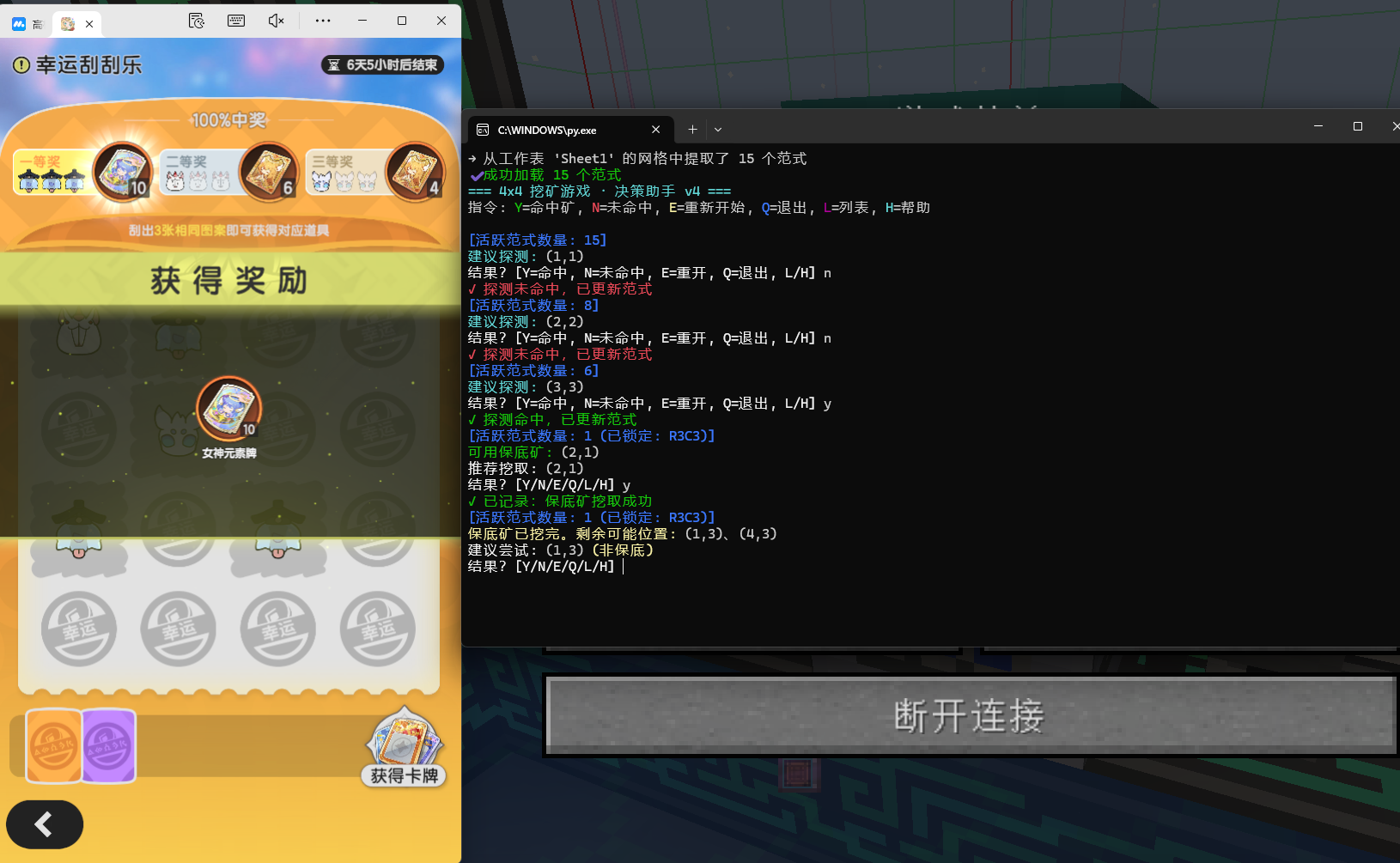
Task: Open the keyboard mapping icon in title bar
Action: coord(236,21)
